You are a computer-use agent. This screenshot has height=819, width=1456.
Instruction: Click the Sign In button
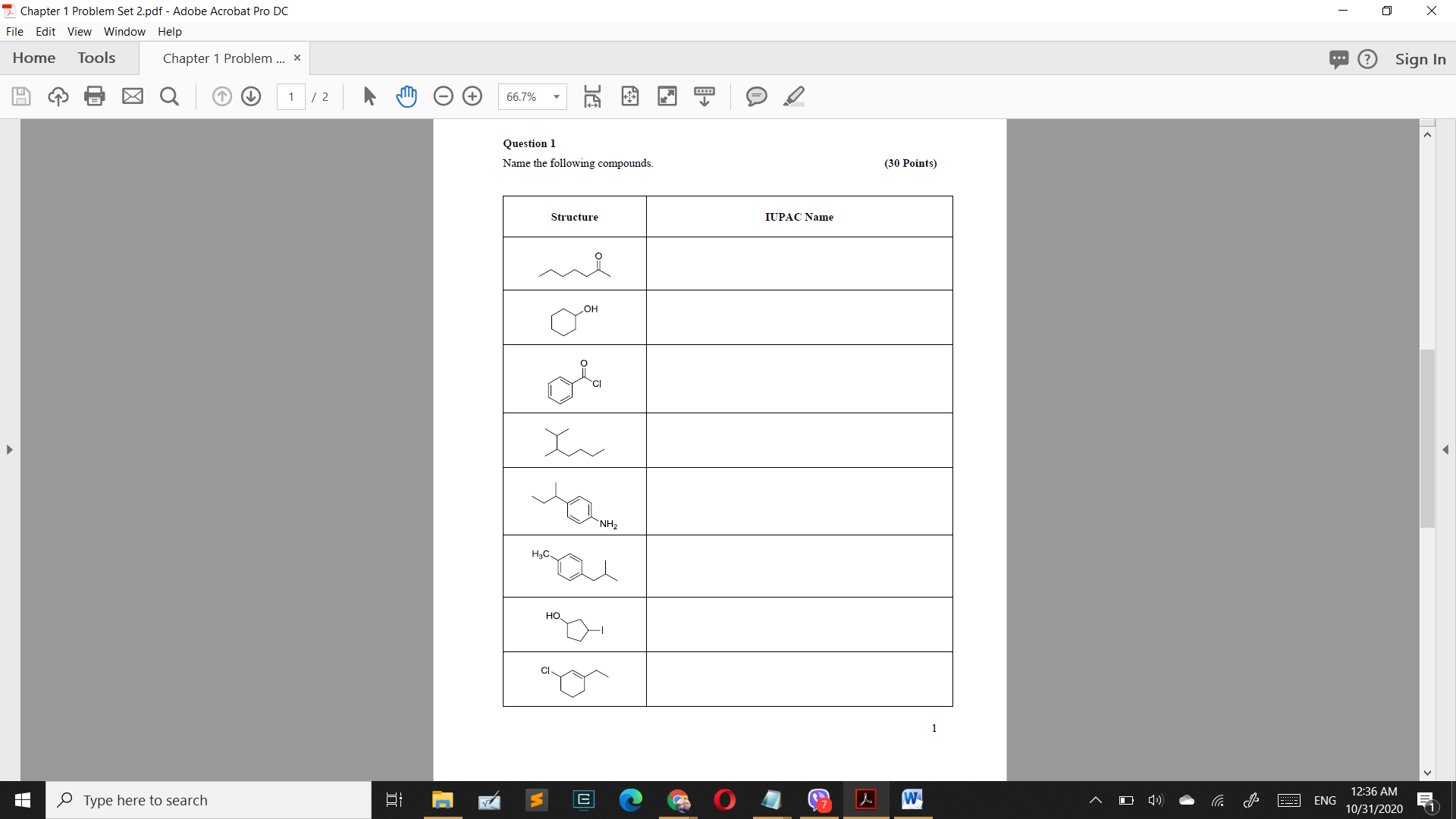pos(1420,58)
